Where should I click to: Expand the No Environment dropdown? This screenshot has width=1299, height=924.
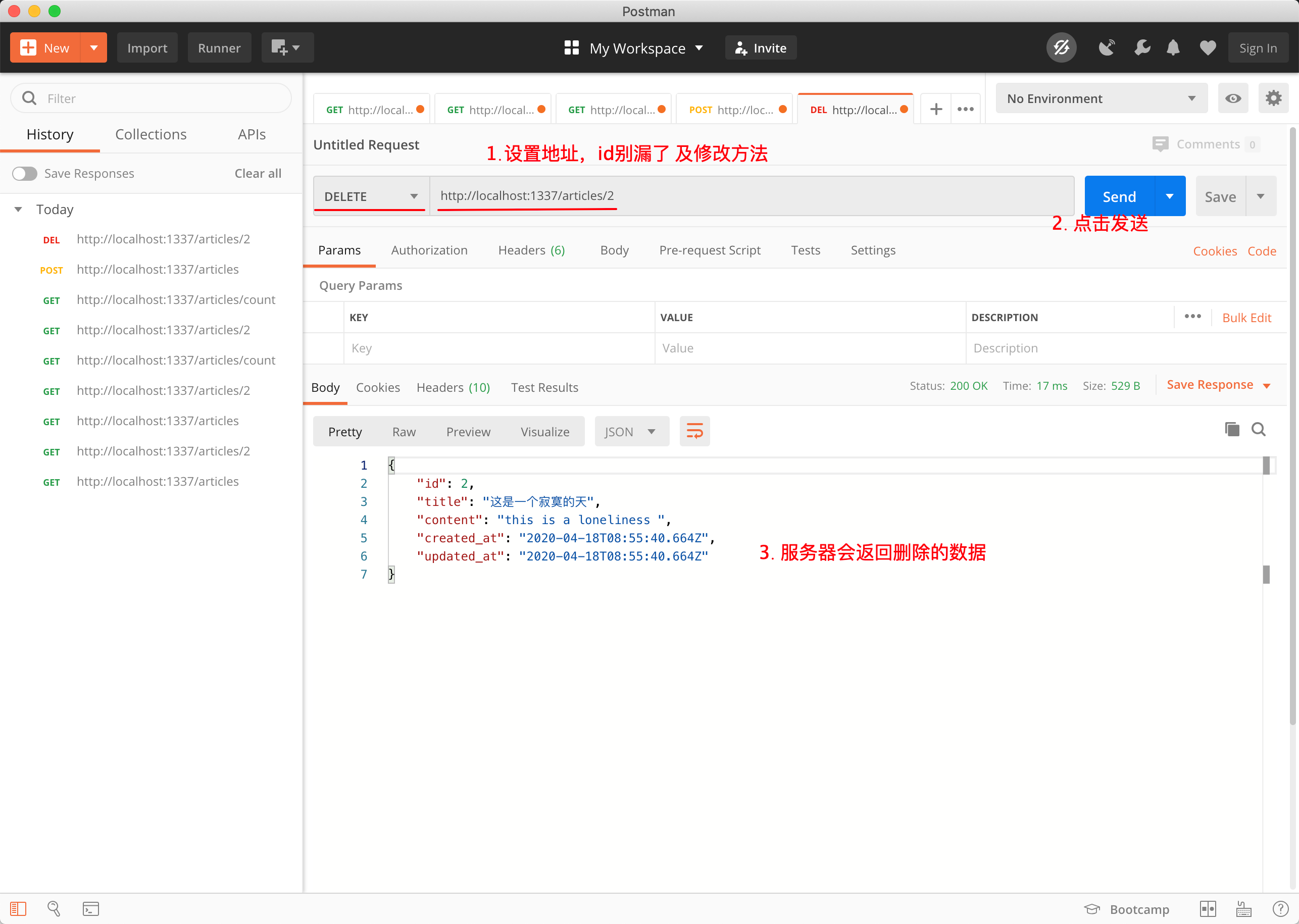[x=1101, y=98]
